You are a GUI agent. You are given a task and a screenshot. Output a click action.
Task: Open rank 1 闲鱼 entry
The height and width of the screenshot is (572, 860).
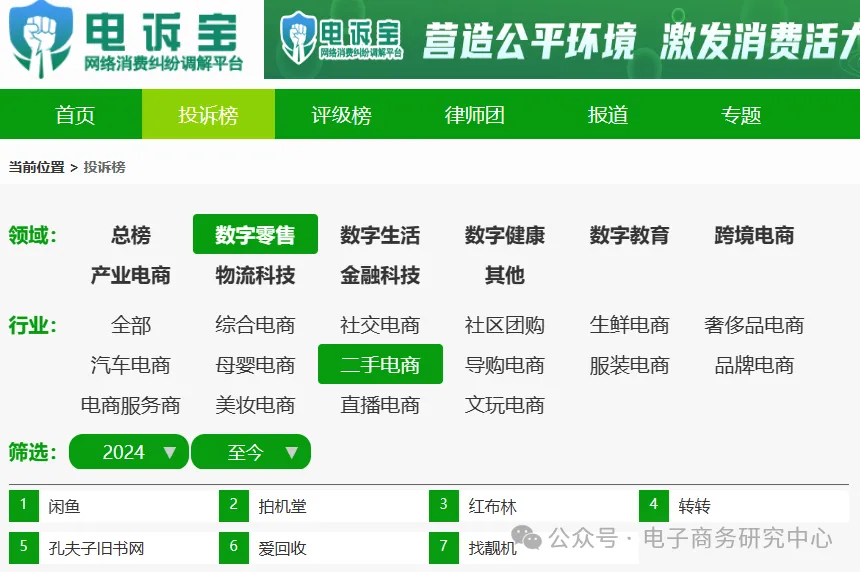[114, 506]
